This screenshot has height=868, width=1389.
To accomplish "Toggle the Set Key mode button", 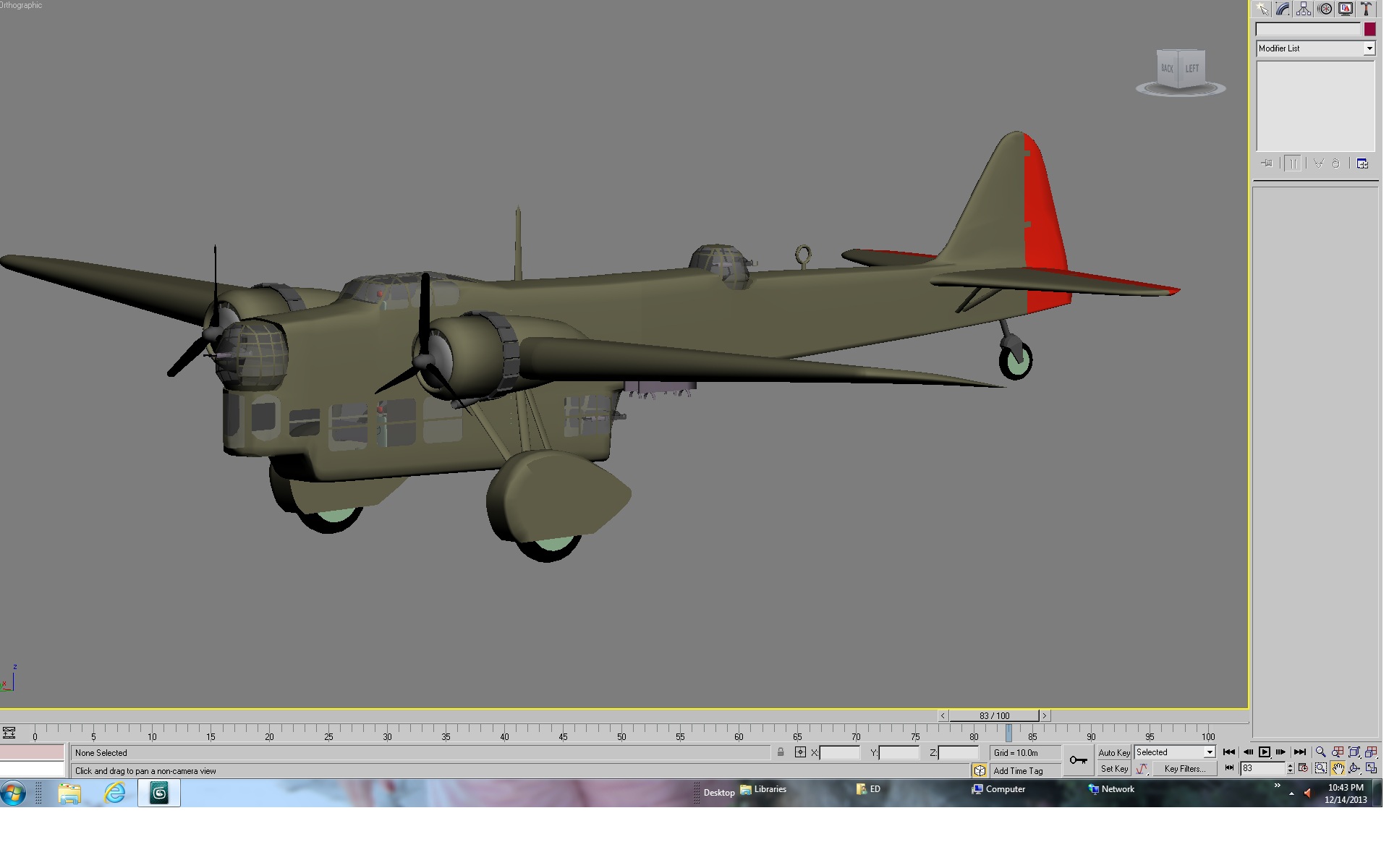I will click(1114, 769).
